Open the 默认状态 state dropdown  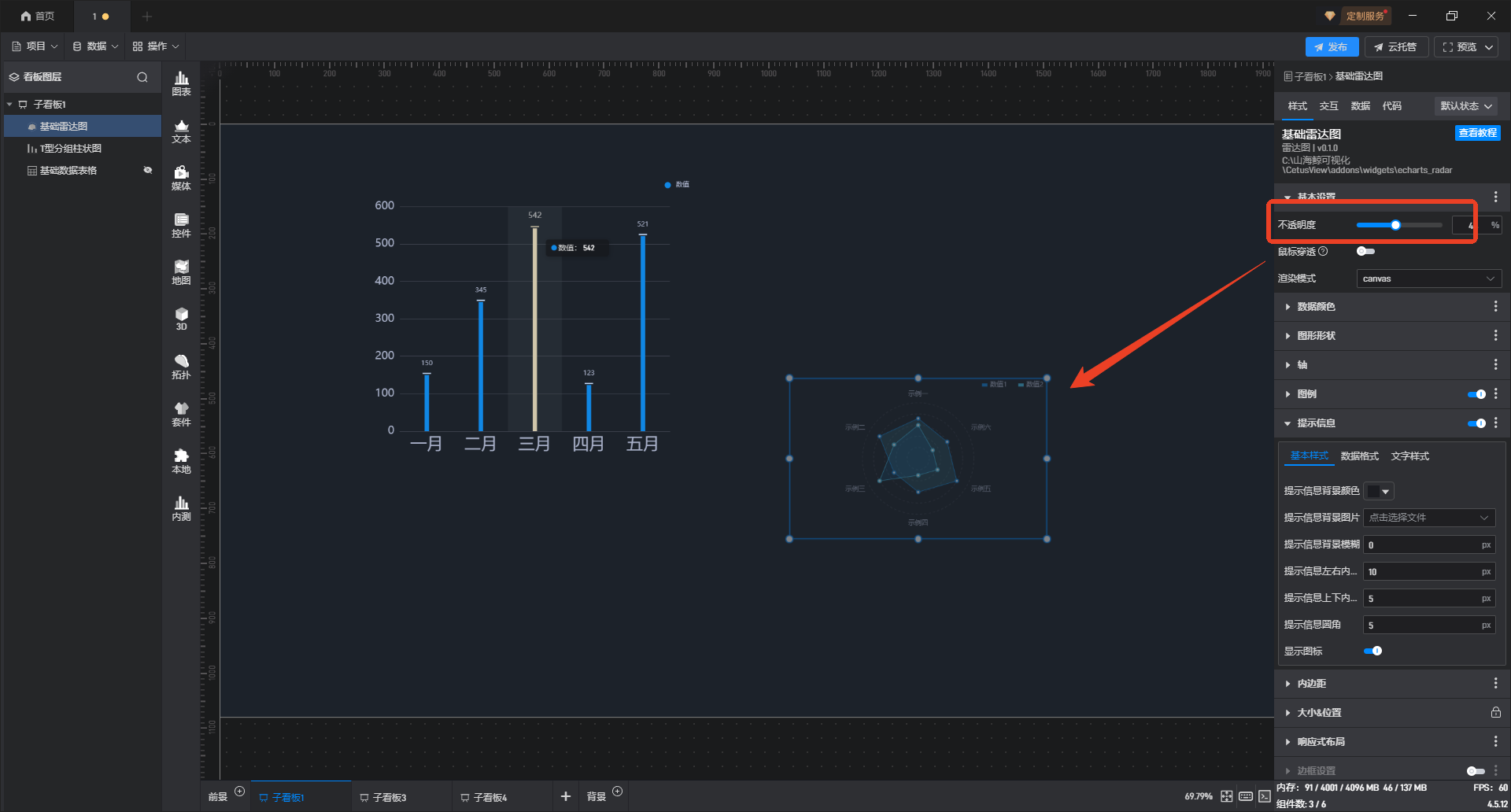tap(1465, 106)
